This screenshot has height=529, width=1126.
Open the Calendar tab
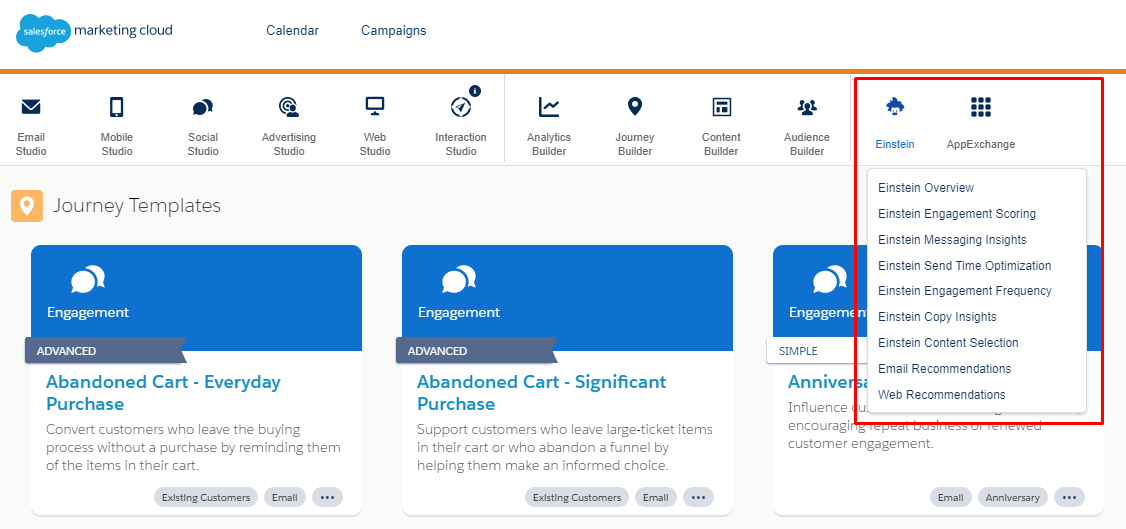292,31
